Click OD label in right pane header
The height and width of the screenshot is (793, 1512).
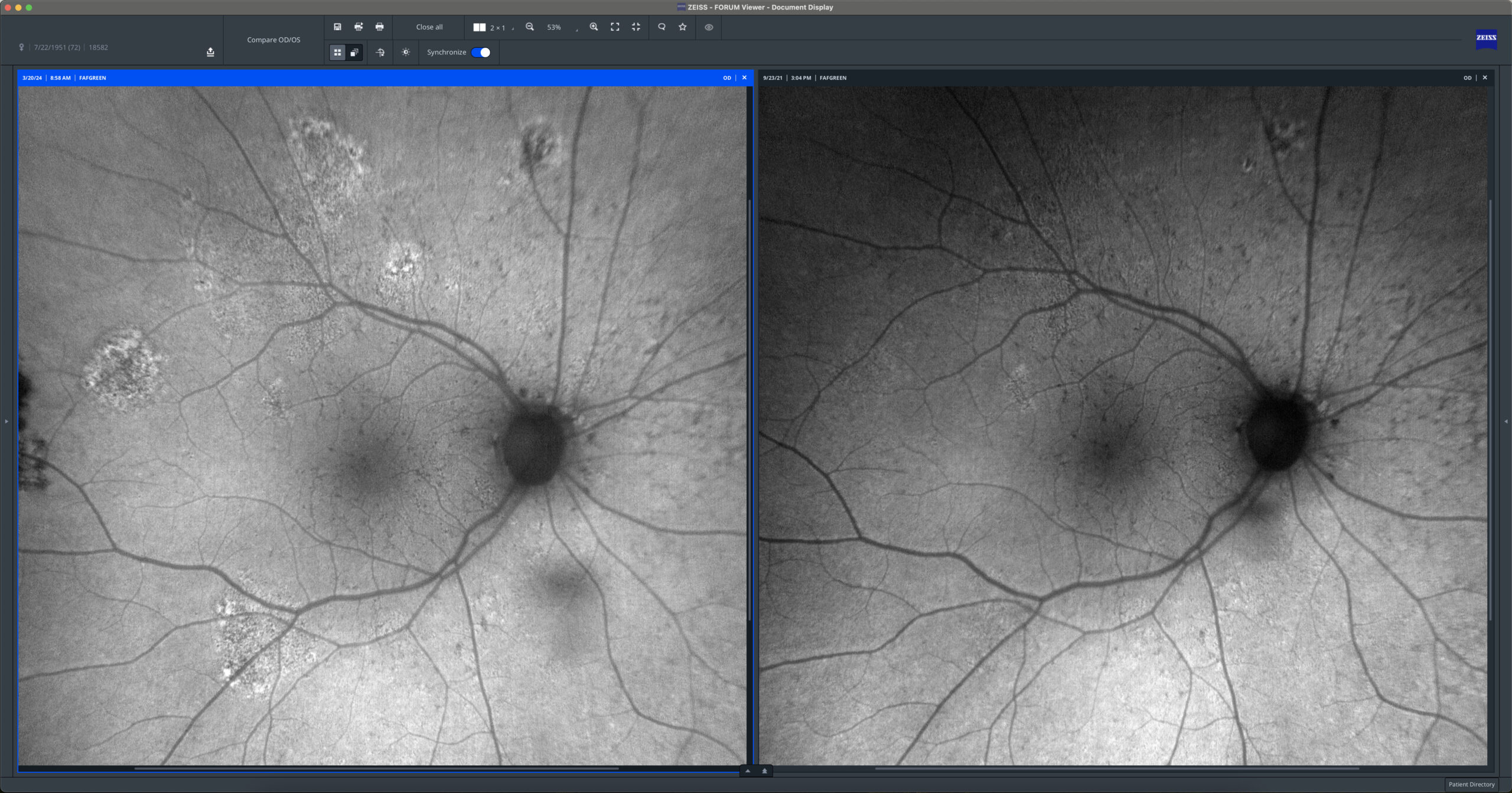click(x=1468, y=78)
